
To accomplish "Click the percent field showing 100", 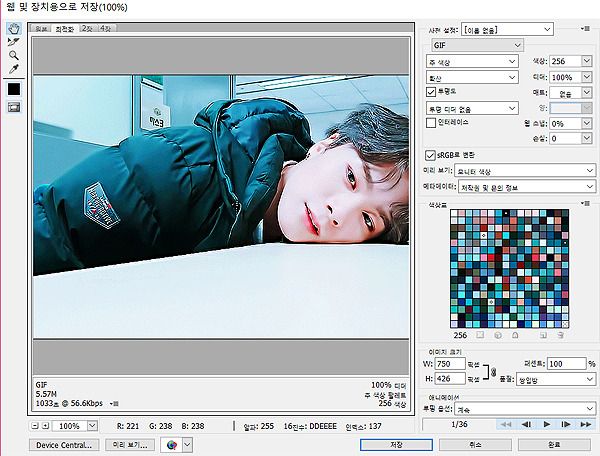I will coord(566,363).
